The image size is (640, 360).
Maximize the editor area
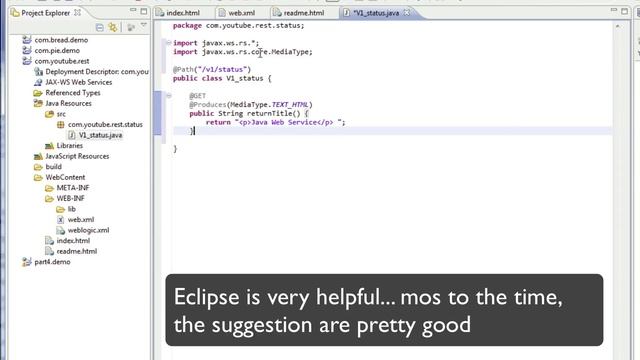[x=624, y=11]
